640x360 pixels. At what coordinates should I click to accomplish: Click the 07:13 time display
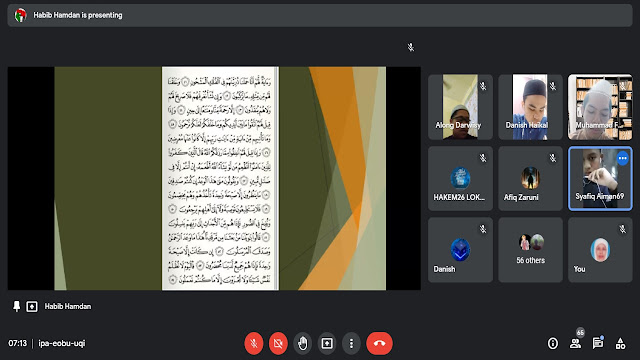coord(18,343)
